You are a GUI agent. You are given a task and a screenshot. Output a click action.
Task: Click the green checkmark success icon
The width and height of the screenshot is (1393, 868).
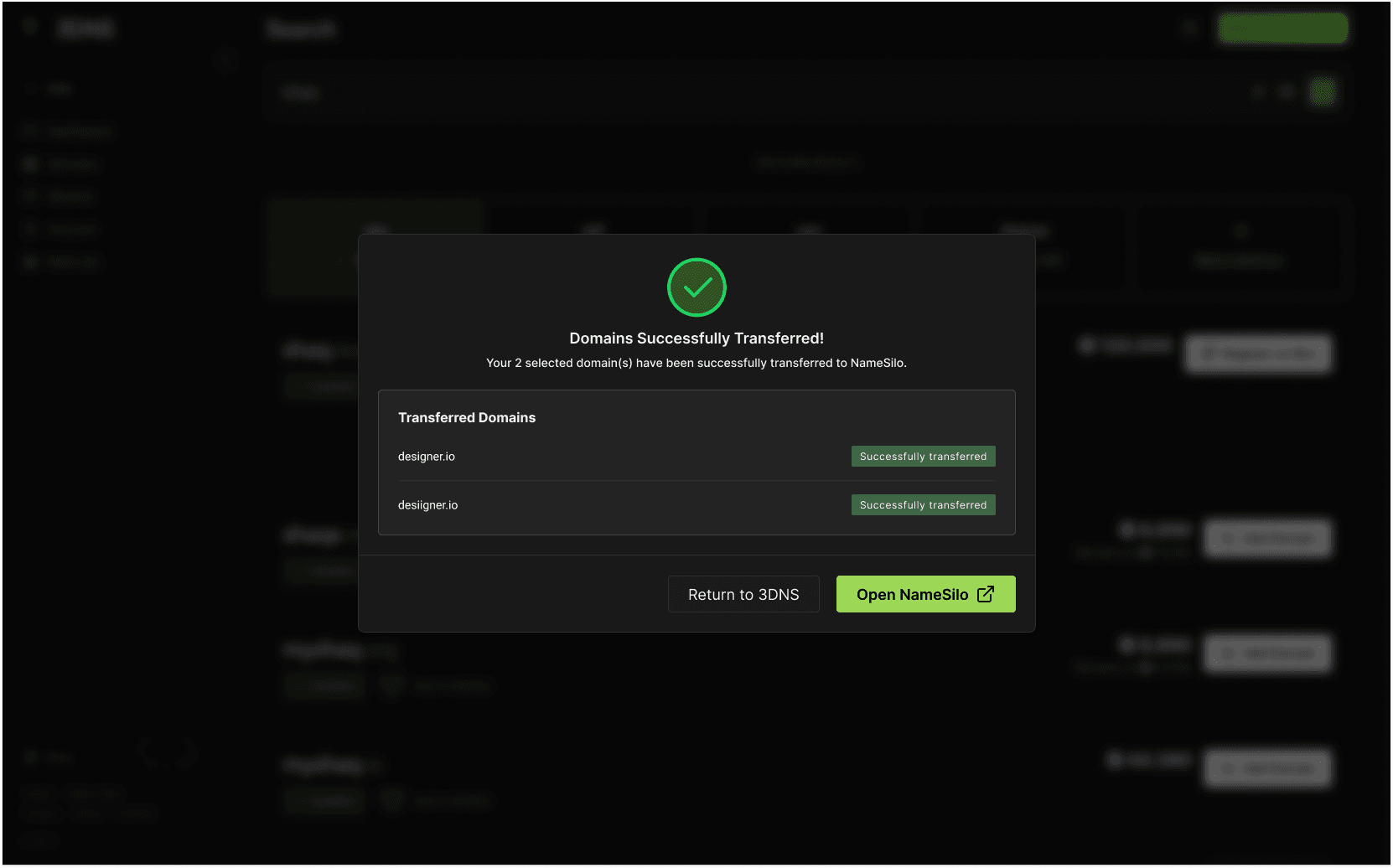[x=696, y=287]
